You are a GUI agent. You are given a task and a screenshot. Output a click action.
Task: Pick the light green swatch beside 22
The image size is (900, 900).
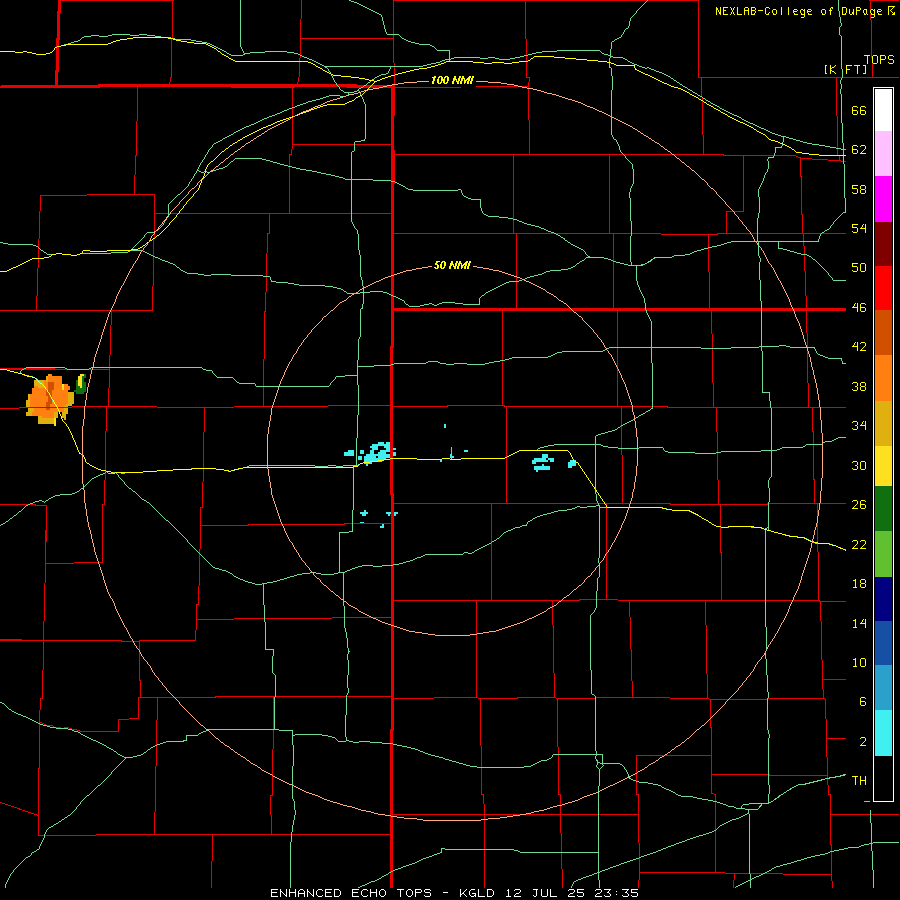[883, 554]
